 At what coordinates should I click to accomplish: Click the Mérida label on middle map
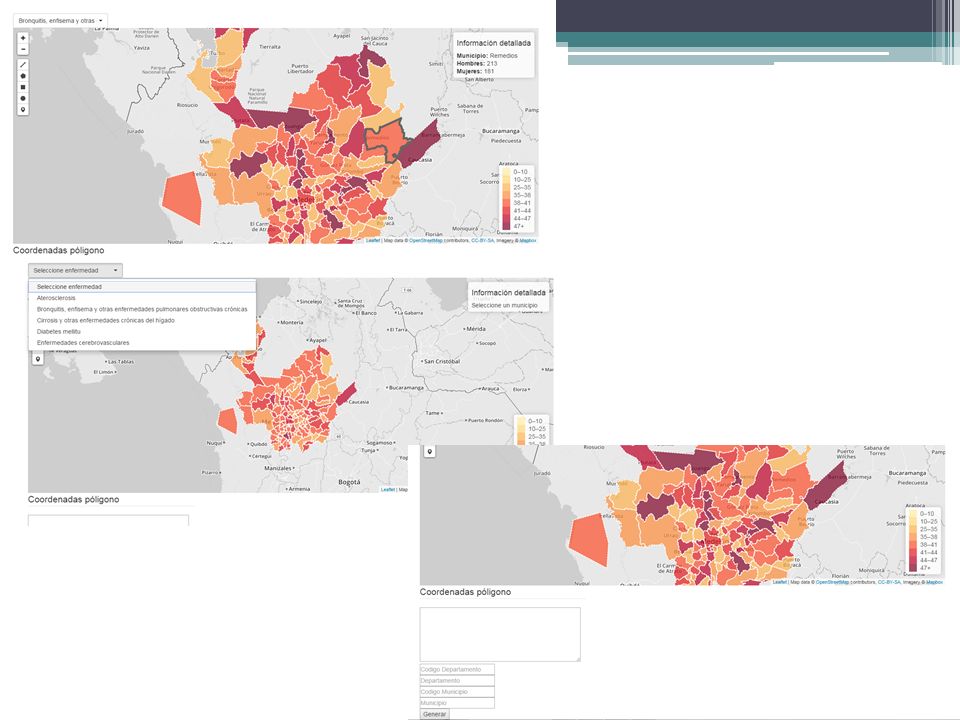pyautogui.click(x=475, y=329)
